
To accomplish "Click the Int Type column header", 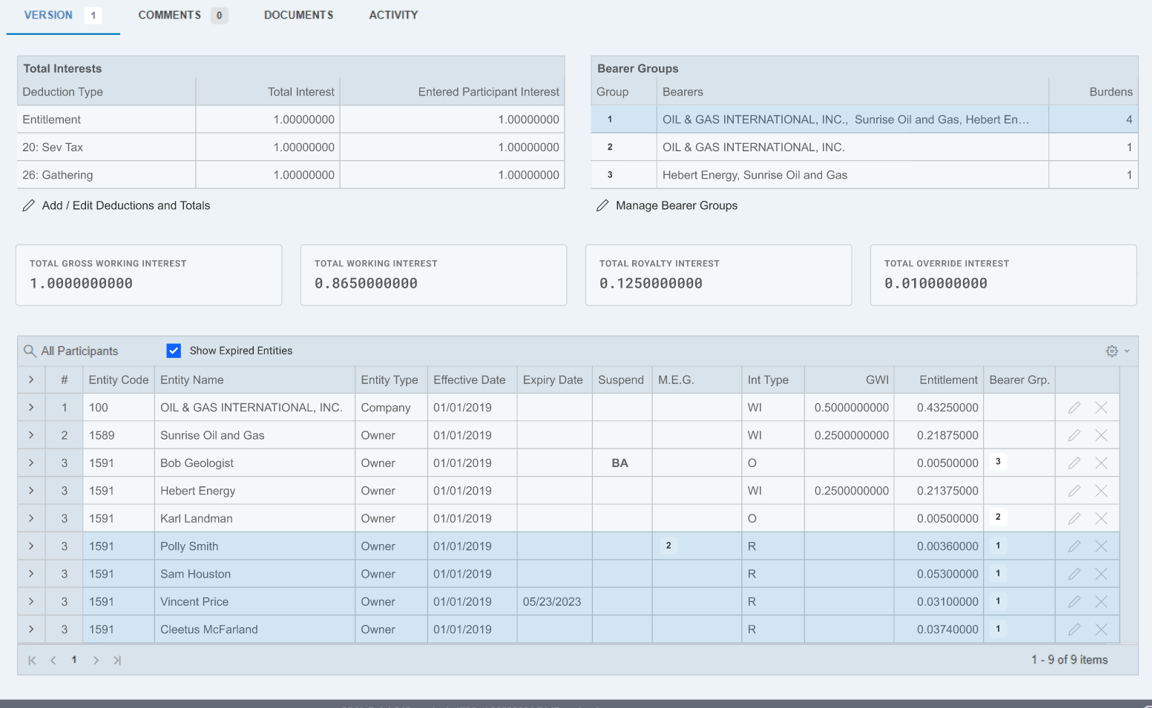I will click(x=772, y=380).
